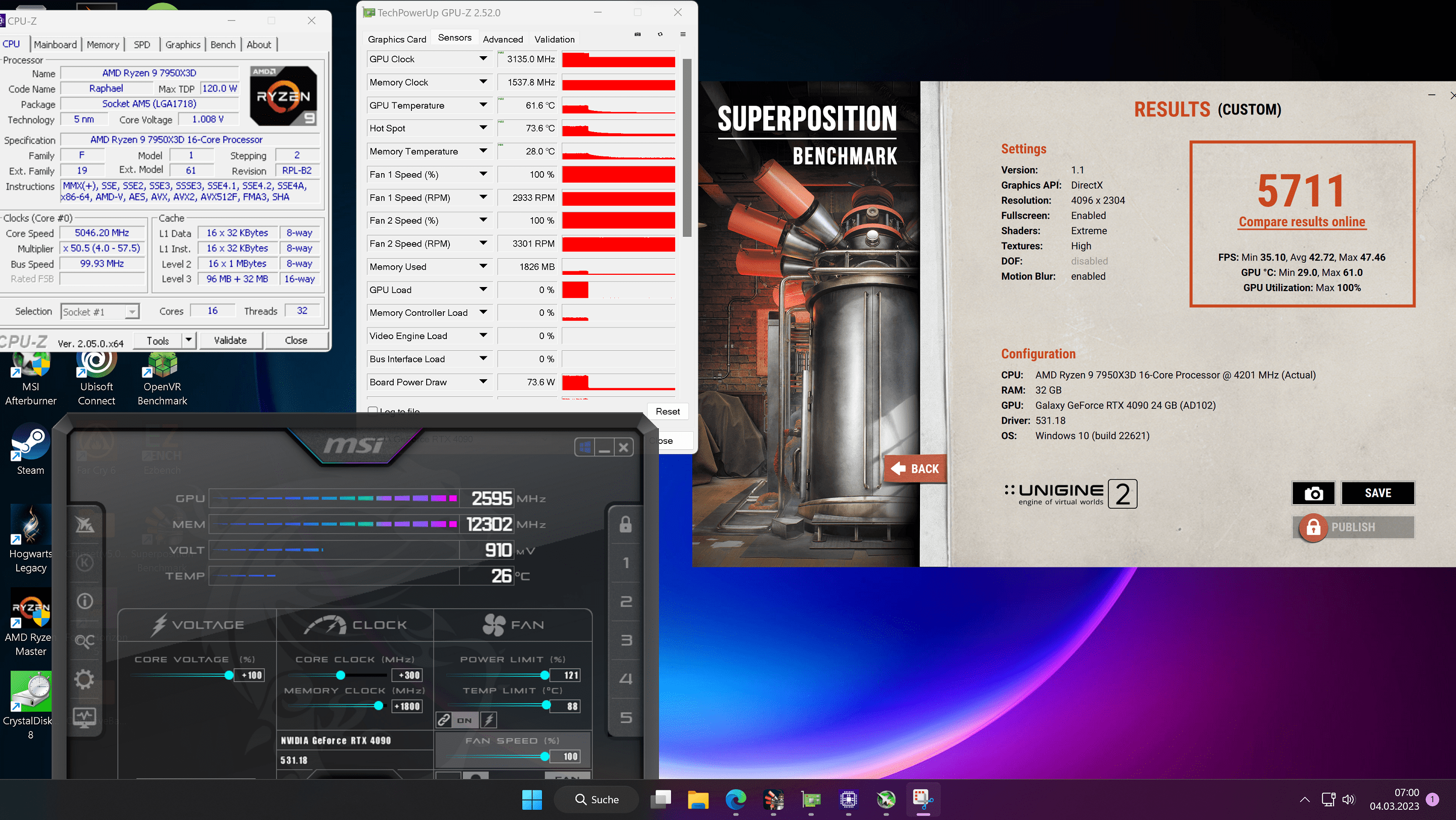Click Compare results online link
Viewport: 1456px width, 820px height.
[x=1302, y=222]
